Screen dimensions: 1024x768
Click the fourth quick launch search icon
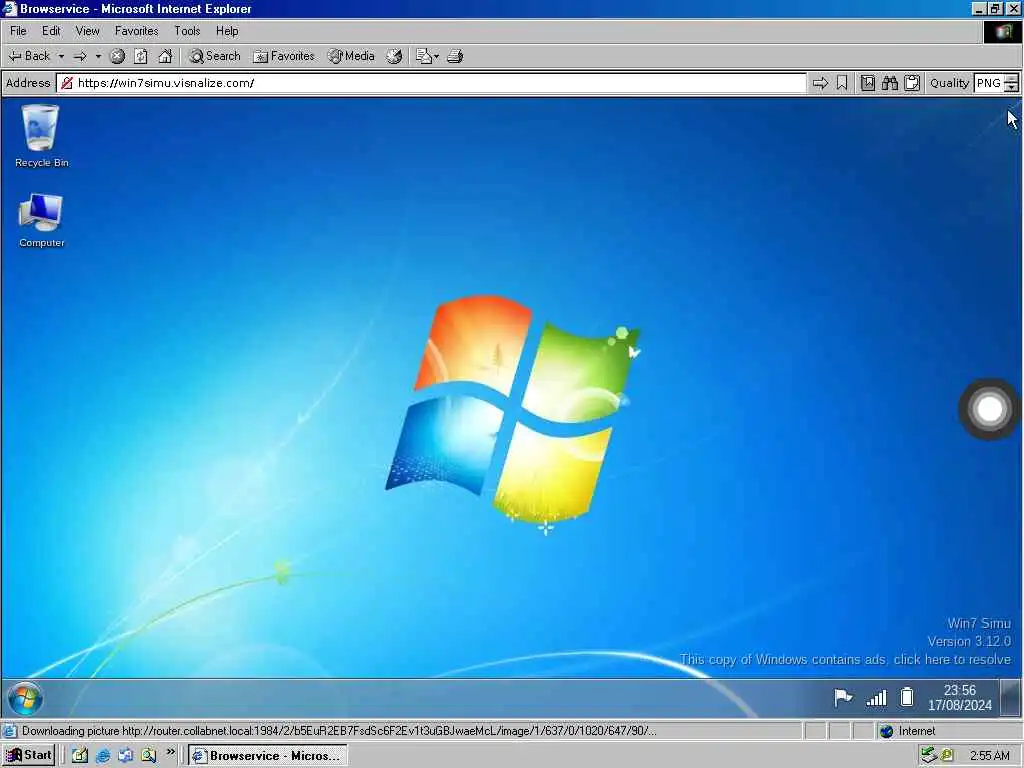click(148, 756)
